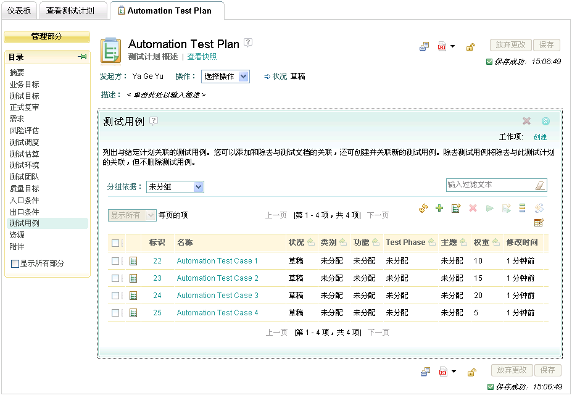The image size is (572, 395).
Task: Open Automation Test Case 1 link
Action: coord(217,261)
